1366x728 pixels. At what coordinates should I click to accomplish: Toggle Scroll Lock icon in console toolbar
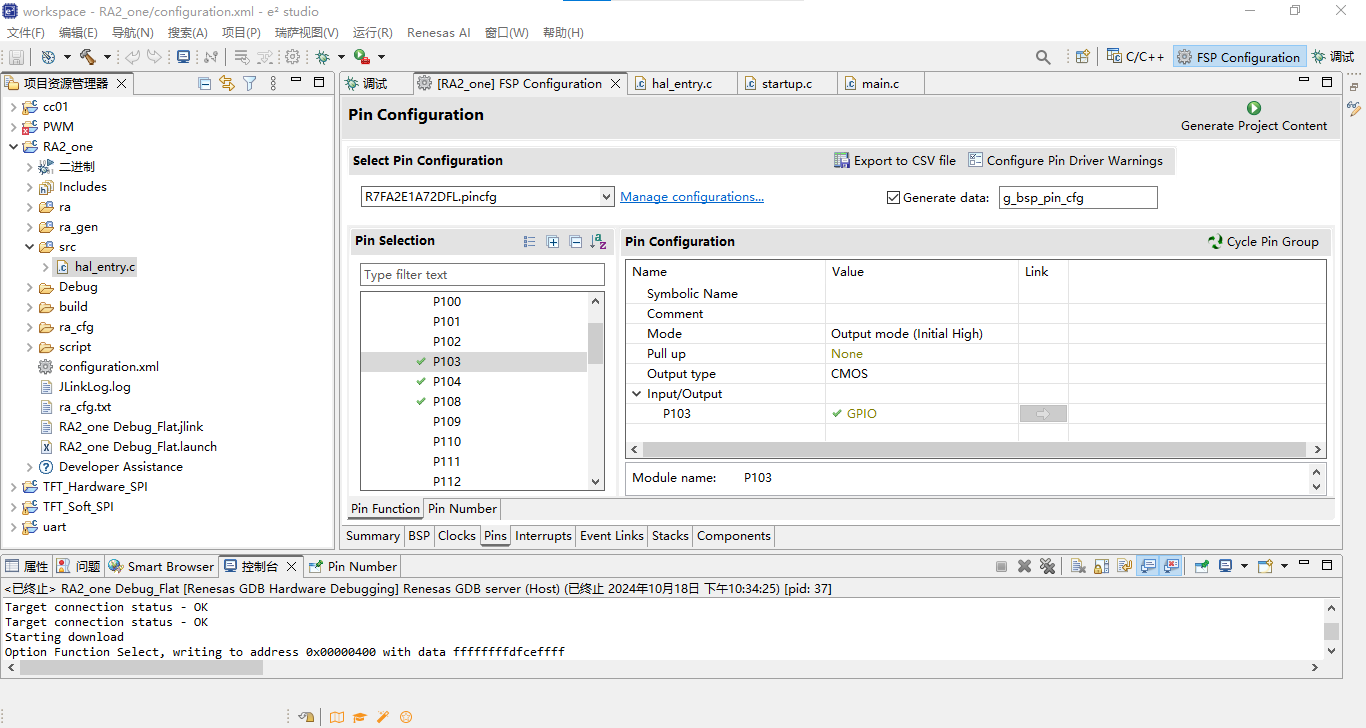1101,566
